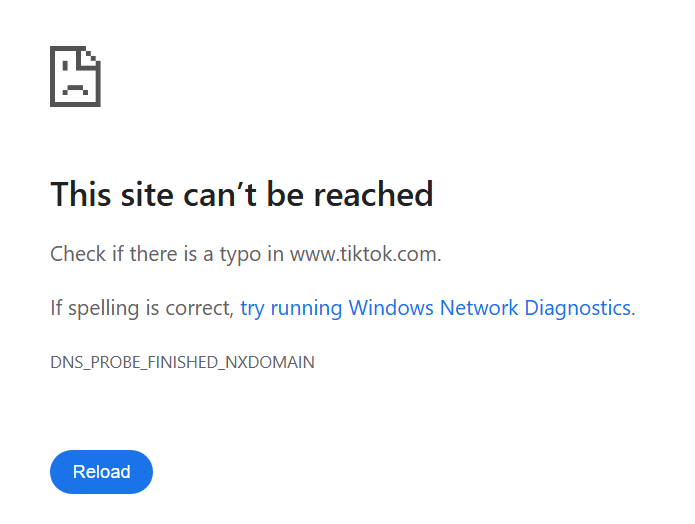Click the "NXDOMAIN" part of error code

270,363
